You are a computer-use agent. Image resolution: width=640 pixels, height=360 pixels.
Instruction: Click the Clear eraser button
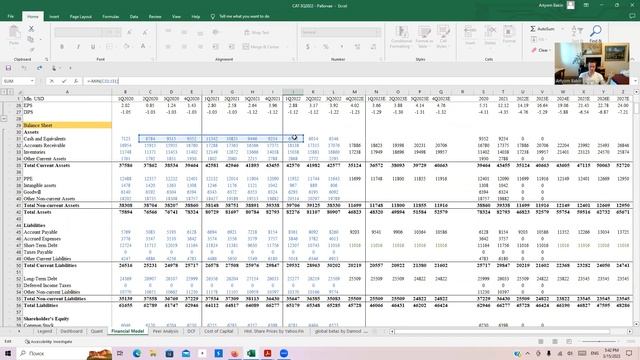pos(540,50)
